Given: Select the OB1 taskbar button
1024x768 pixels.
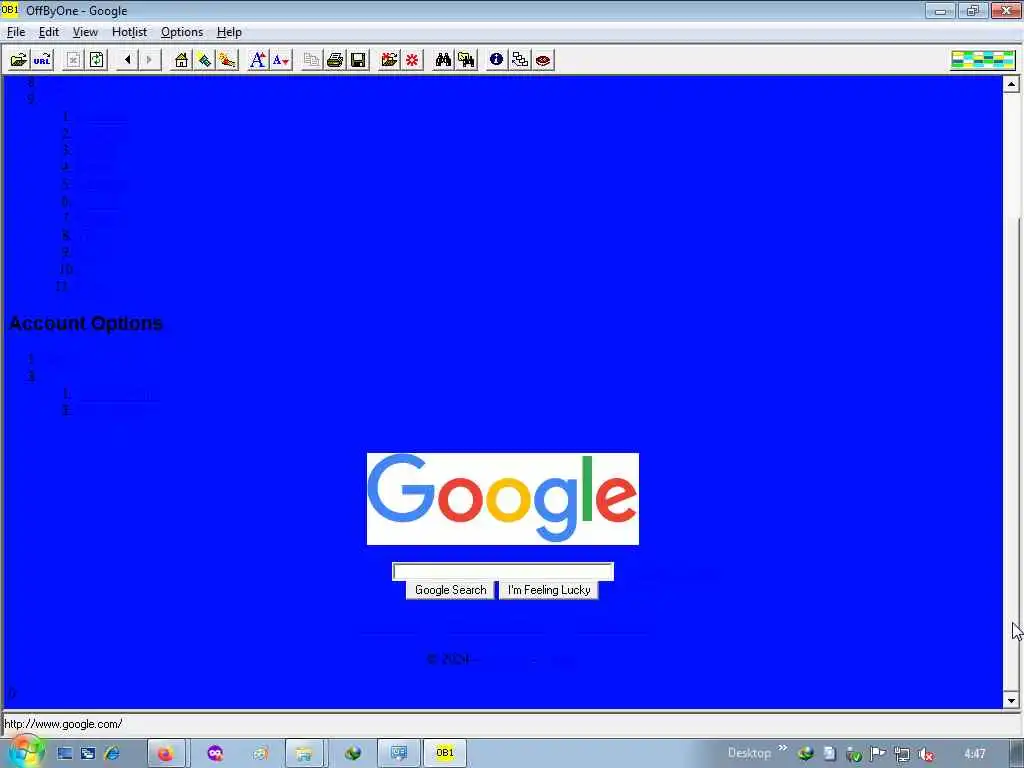Looking at the screenshot, I should [445, 753].
